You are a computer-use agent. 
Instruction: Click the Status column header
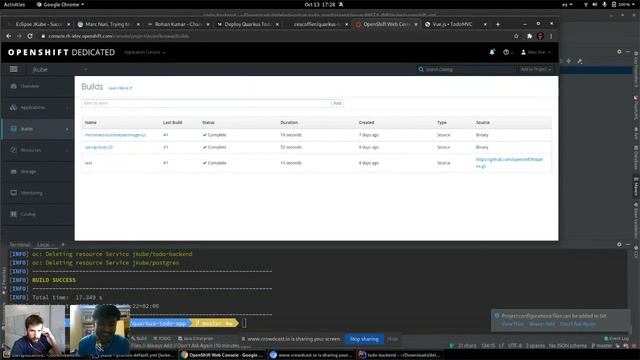tap(208, 122)
